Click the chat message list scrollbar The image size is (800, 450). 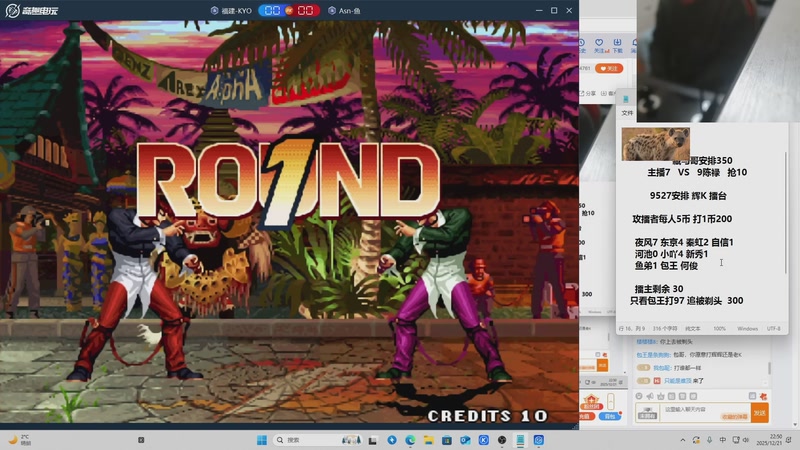point(769,367)
